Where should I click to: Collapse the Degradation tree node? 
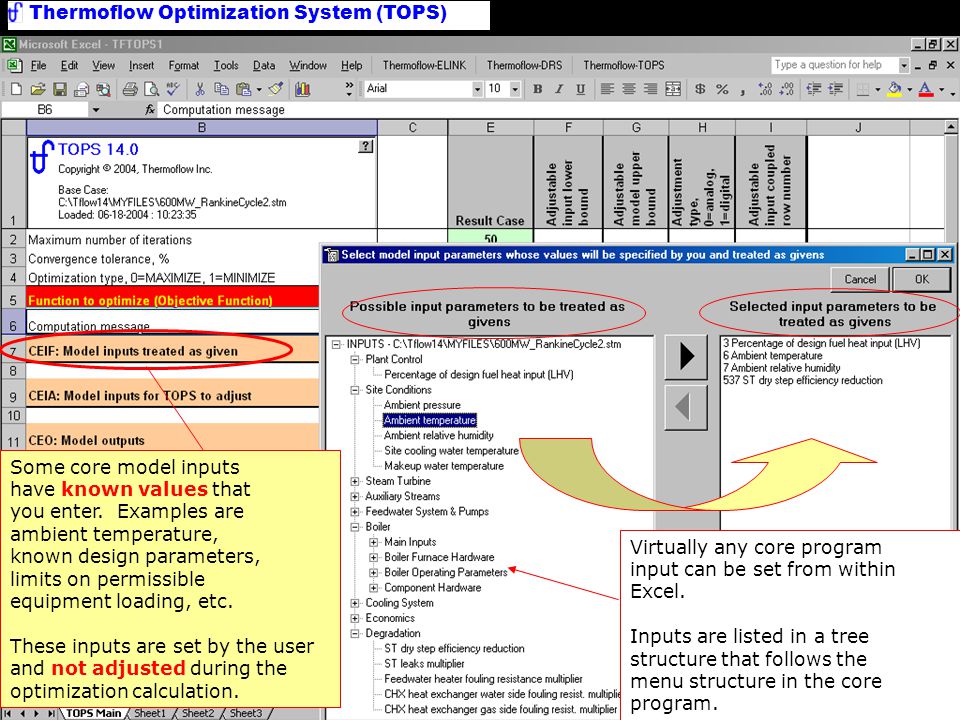pyautogui.click(x=354, y=634)
